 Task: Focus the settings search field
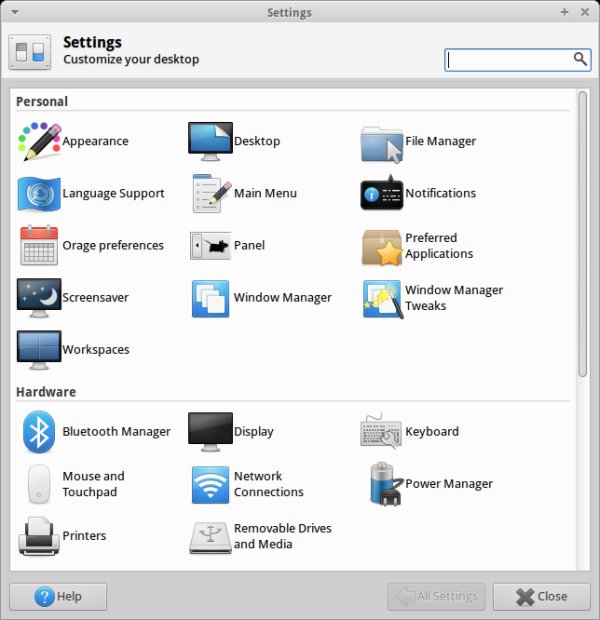tap(518, 60)
